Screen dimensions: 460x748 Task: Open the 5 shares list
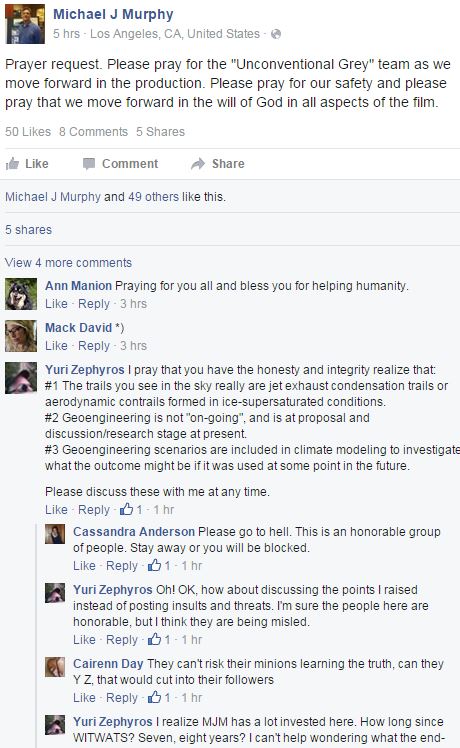(x=28, y=229)
